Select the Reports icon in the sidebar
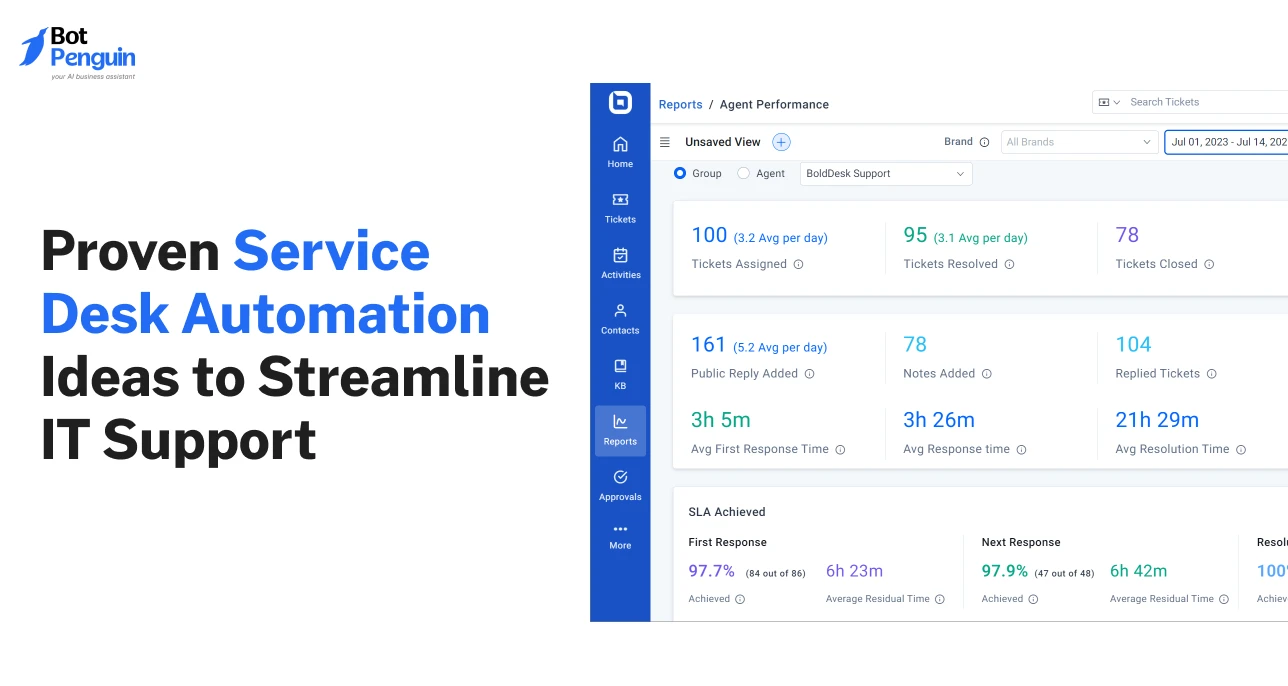 tap(620, 428)
